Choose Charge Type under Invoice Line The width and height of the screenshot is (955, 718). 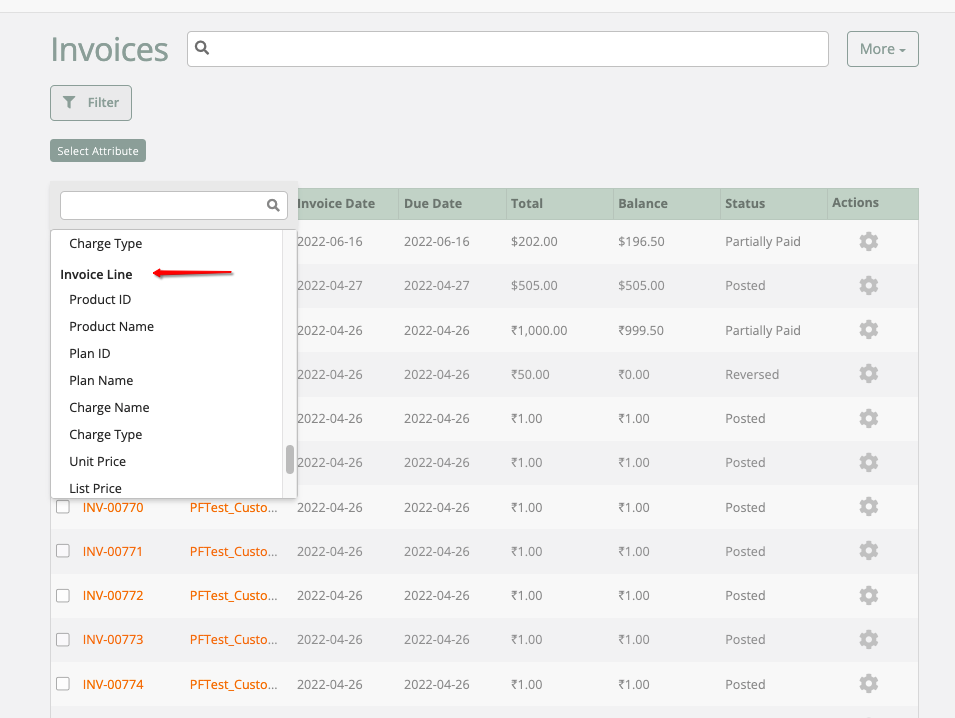pos(105,434)
